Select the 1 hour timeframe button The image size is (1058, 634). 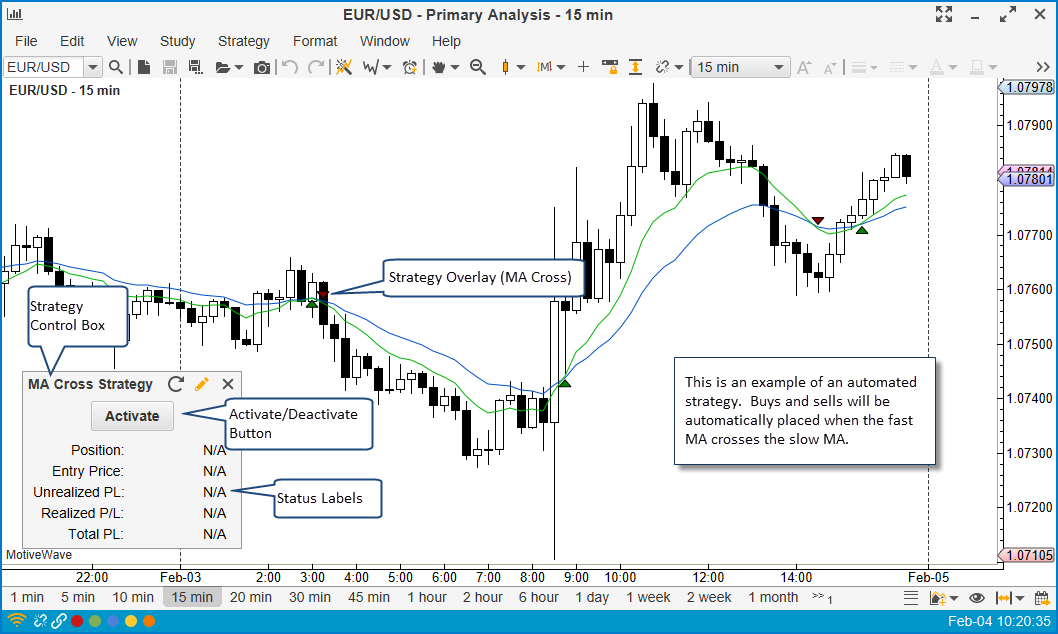pyautogui.click(x=426, y=597)
